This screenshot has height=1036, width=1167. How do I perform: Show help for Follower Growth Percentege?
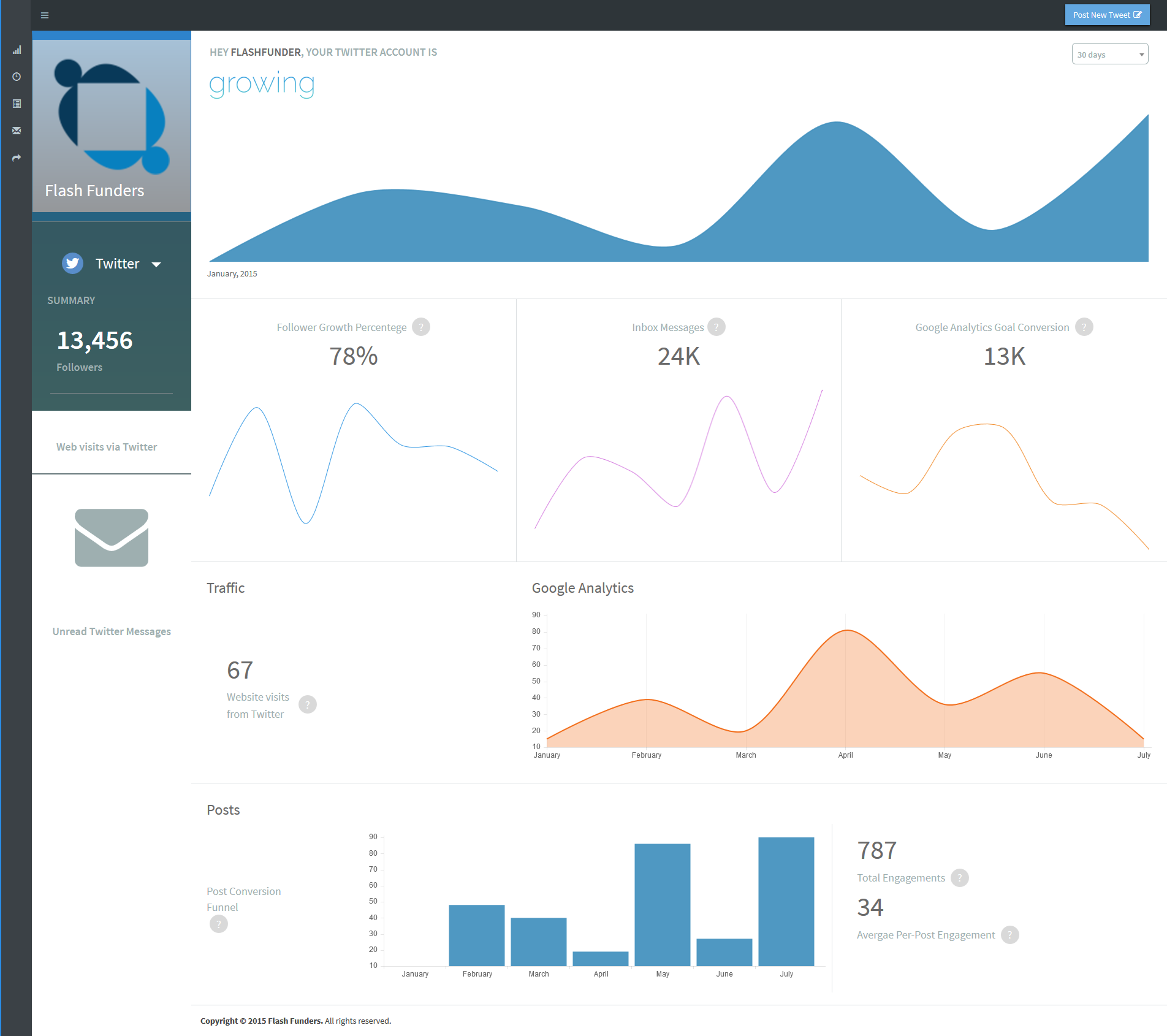click(421, 327)
